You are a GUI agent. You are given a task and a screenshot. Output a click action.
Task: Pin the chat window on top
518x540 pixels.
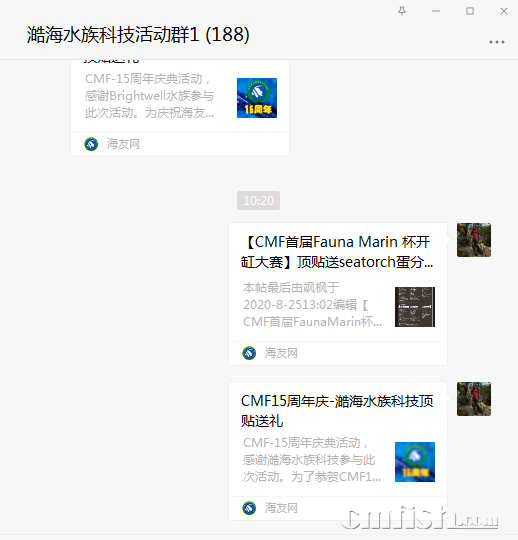click(402, 11)
